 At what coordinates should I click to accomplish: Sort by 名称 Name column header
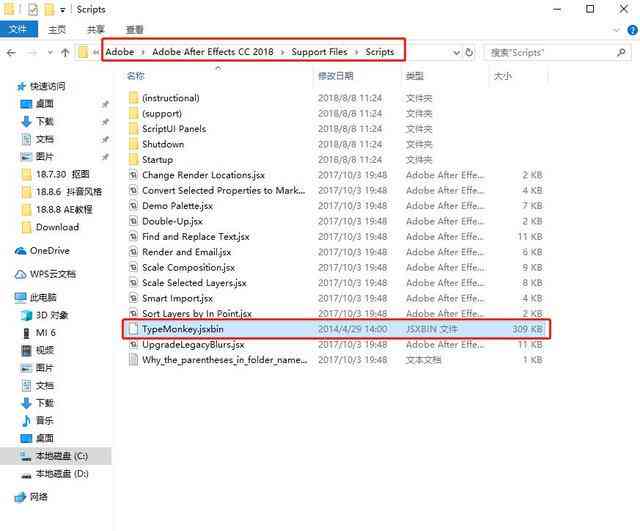(136, 76)
